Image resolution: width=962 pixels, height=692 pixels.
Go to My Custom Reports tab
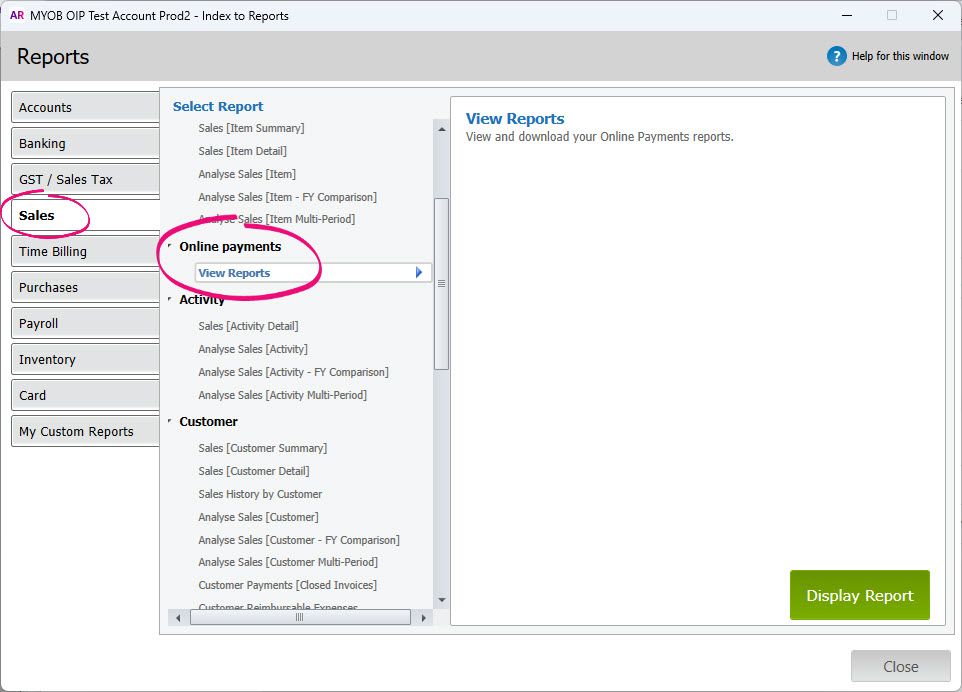pyautogui.click(x=85, y=431)
